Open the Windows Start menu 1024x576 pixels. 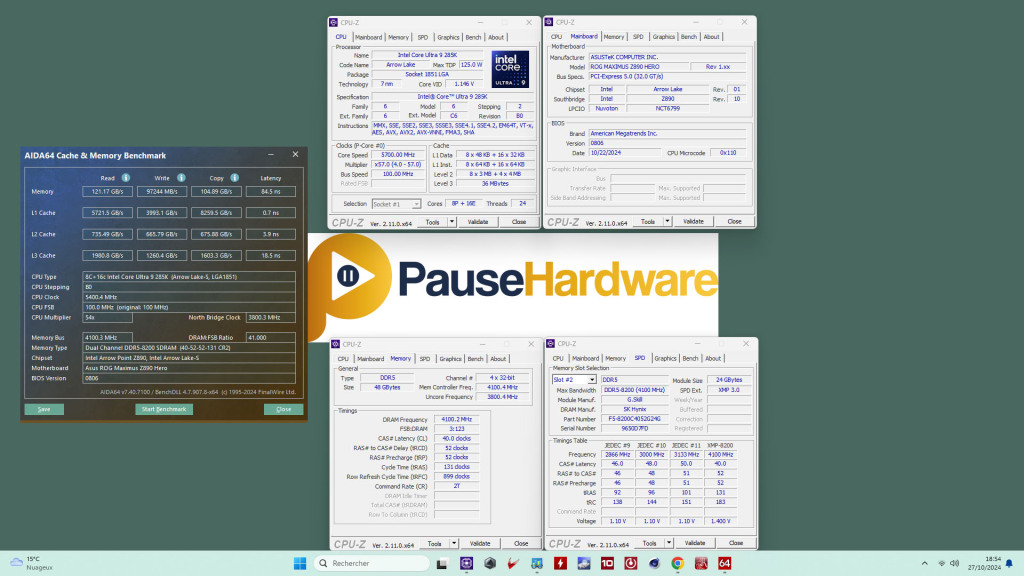300,563
